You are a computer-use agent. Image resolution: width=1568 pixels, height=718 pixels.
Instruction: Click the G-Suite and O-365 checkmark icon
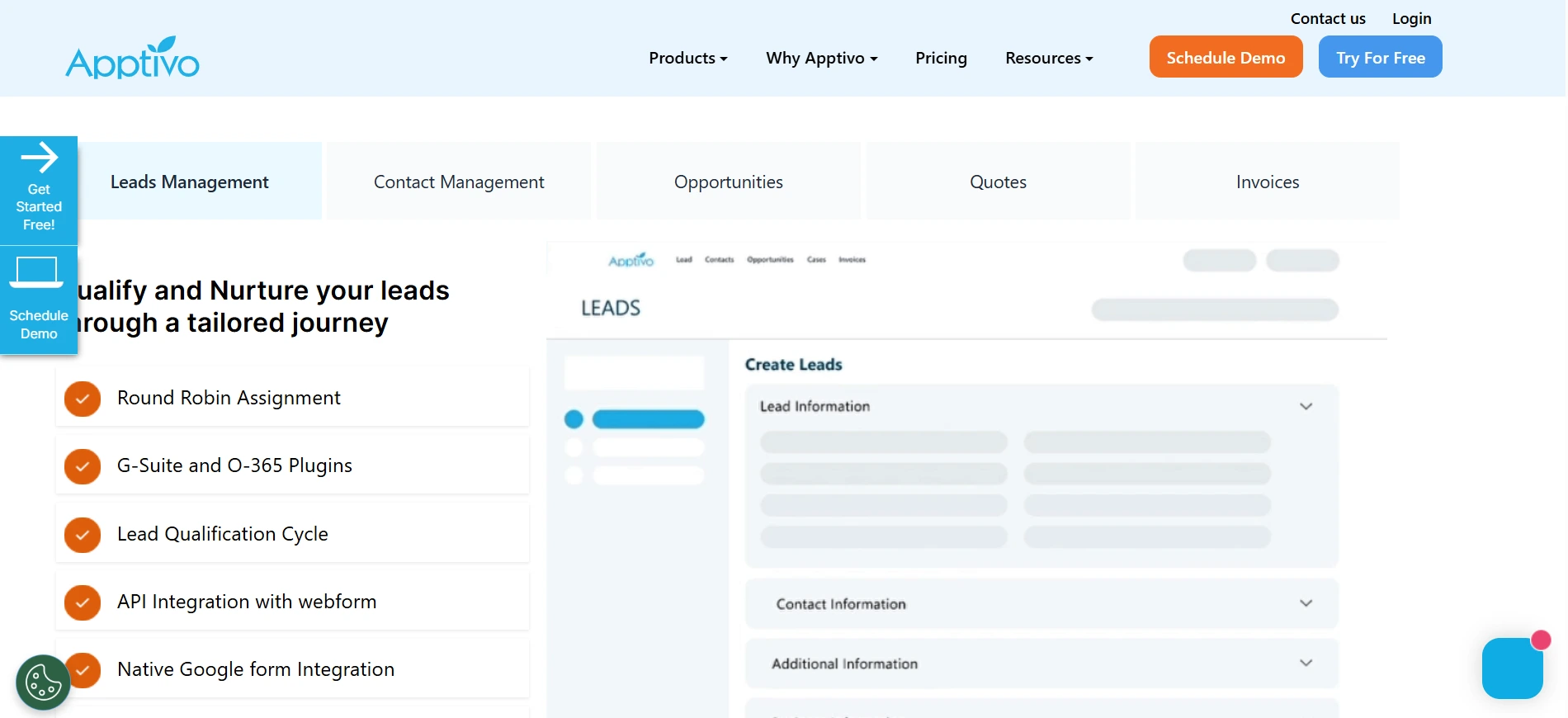83,466
